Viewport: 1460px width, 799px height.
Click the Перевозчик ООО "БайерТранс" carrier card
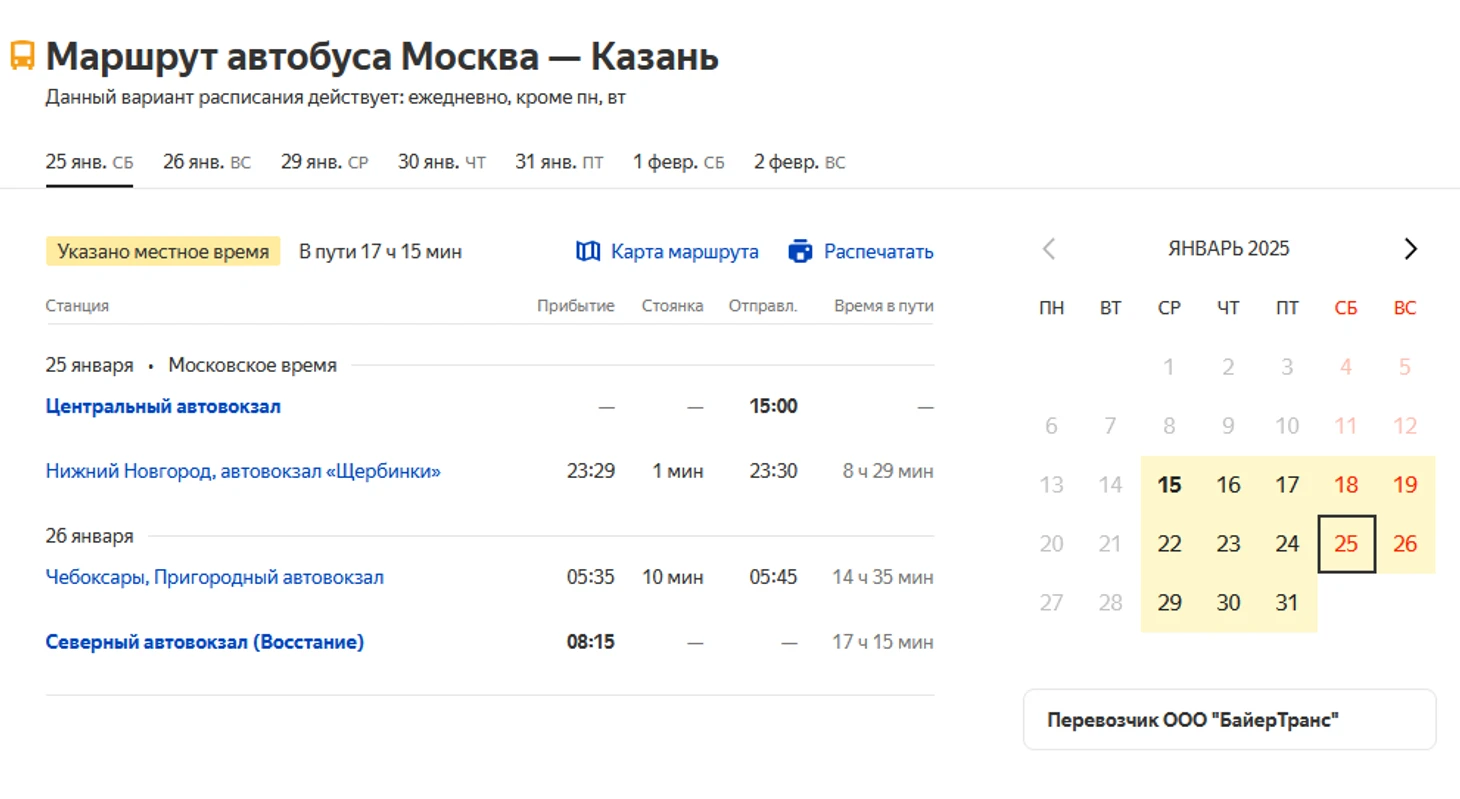(1229, 720)
